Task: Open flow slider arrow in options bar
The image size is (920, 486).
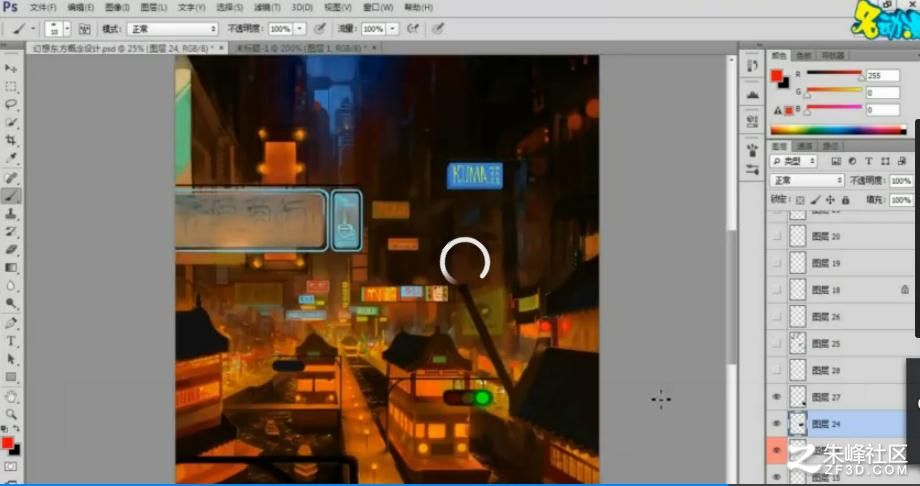Action: pyautogui.click(x=393, y=29)
